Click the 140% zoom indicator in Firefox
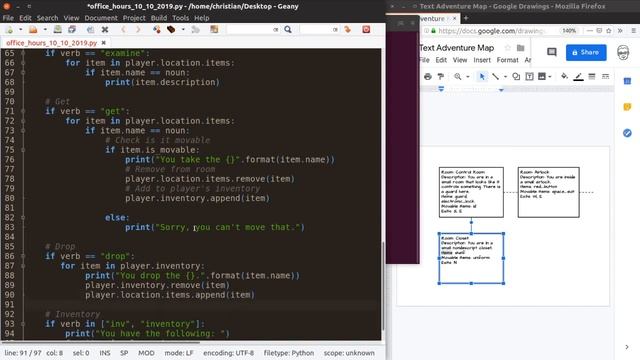 coord(569,31)
